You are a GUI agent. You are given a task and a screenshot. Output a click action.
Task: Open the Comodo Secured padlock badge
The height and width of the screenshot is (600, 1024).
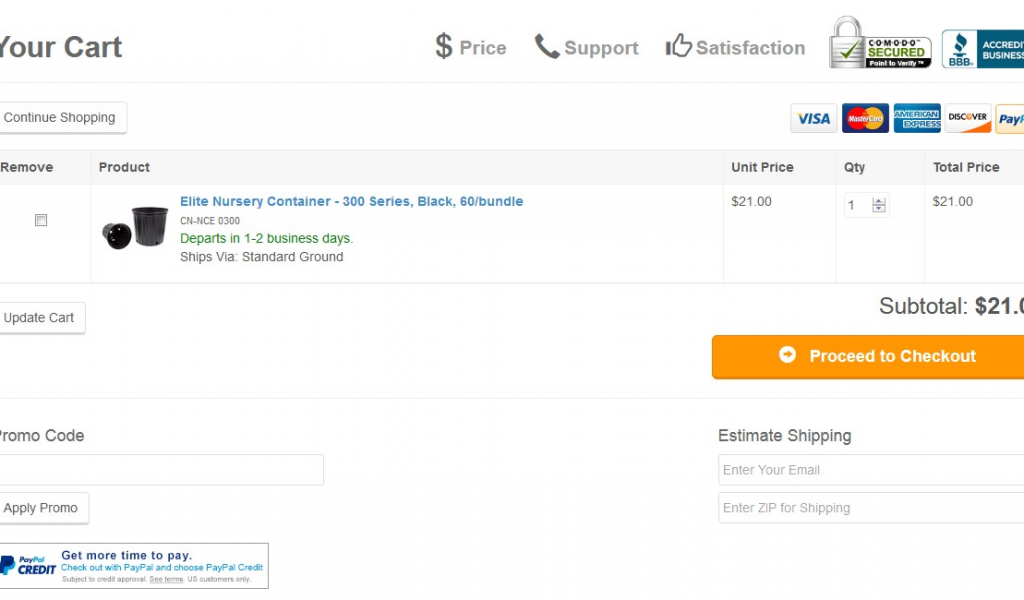[x=880, y=43]
